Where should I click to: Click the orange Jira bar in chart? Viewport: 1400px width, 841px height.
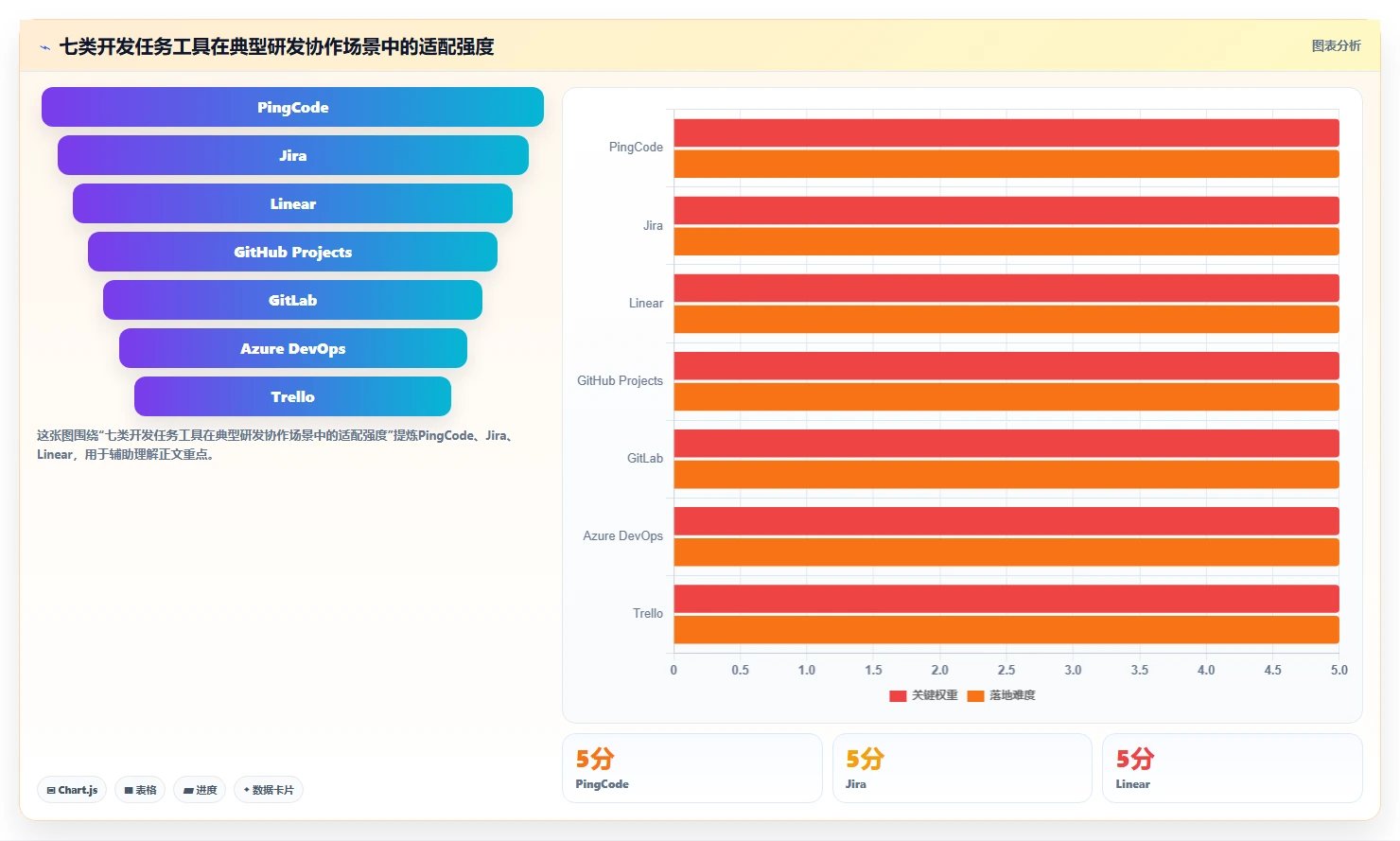click(x=1006, y=241)
